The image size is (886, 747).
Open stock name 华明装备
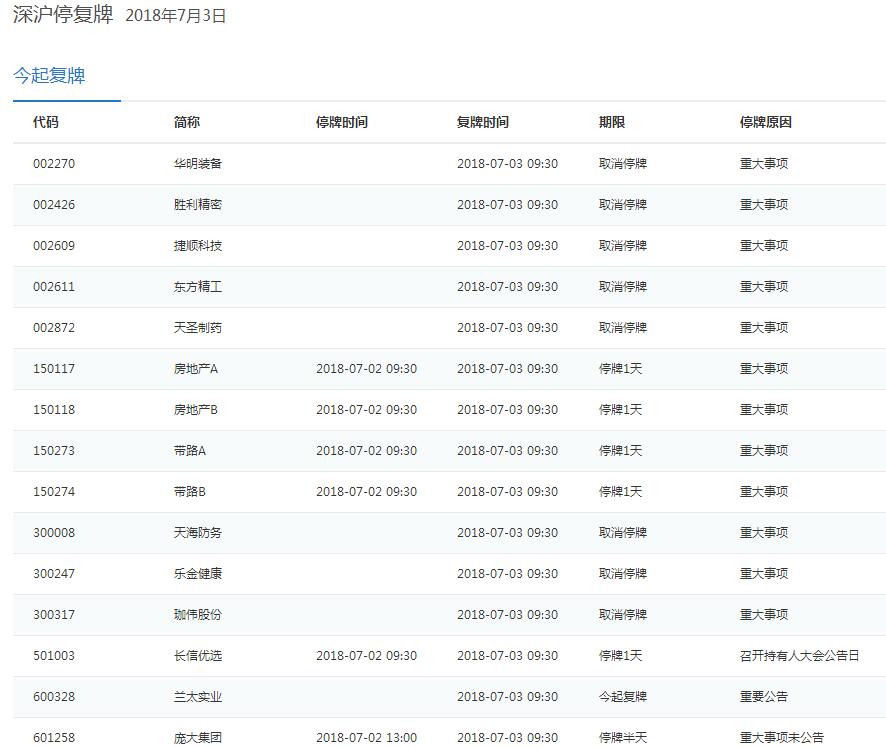tap(198, 164)
